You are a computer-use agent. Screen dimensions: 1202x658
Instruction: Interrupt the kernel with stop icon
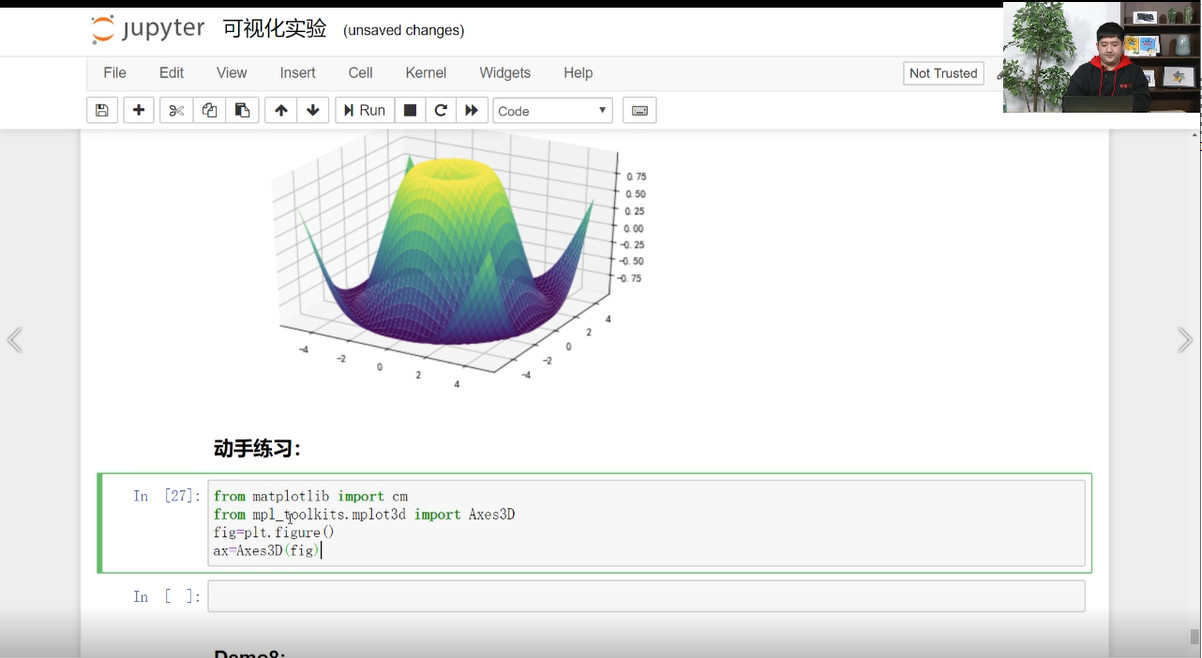pyautogui.click(x=410, y=111)
